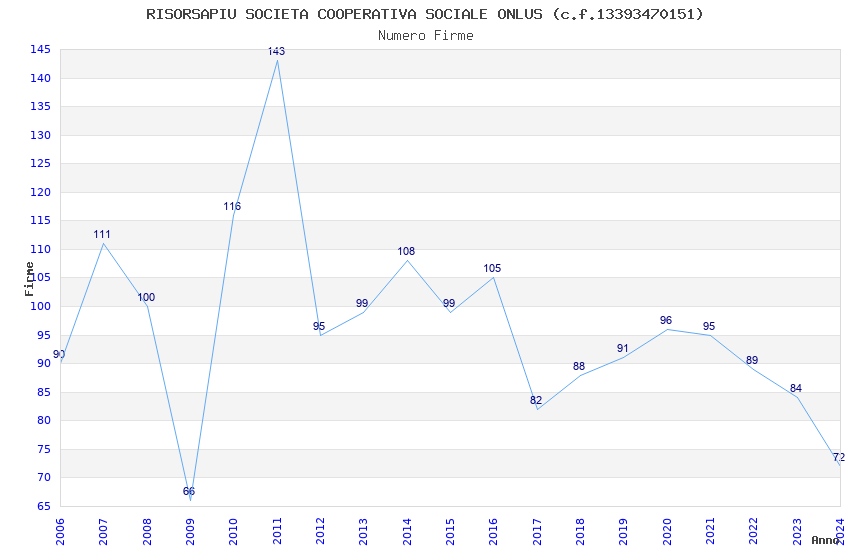
Task: Click the y-axis value 80
Action: tap(44, 420)
